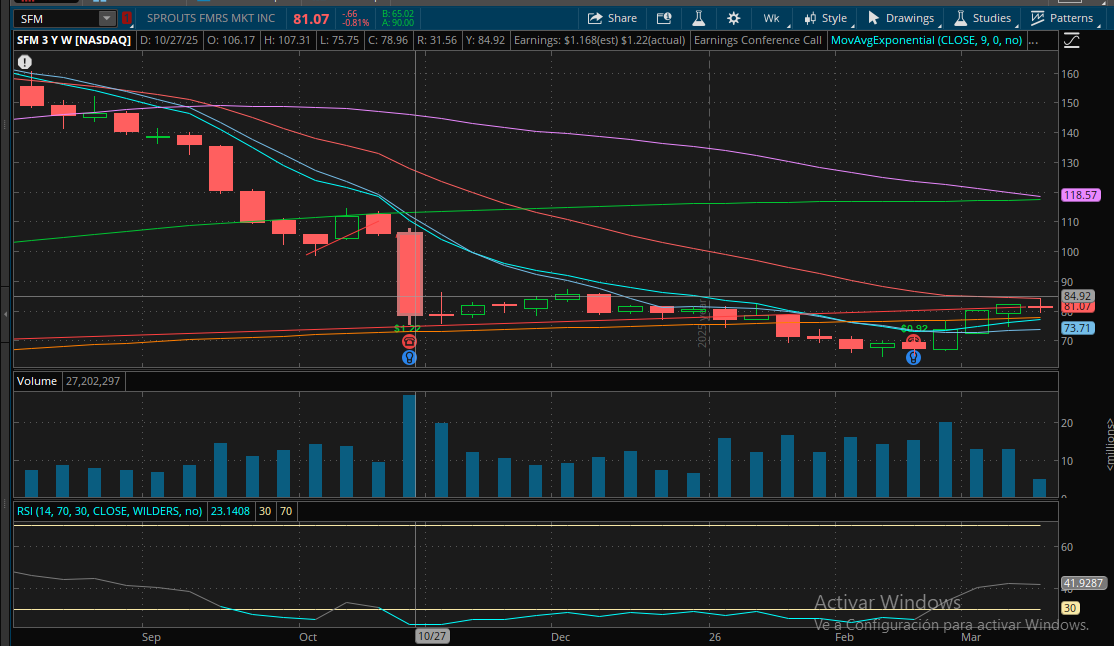
Task: Open the Wk timeframe selector
Action: pyautogui.click(x=771, y=18)
